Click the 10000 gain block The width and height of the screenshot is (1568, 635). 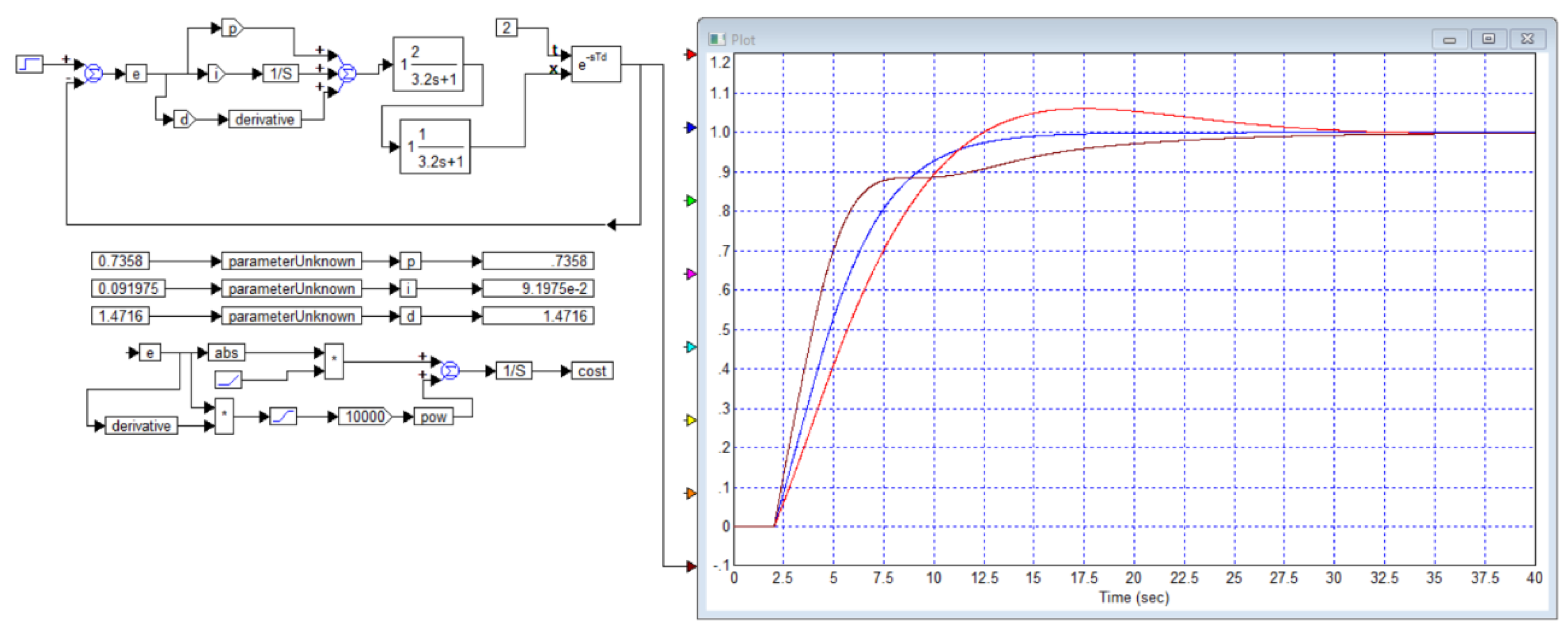point(364,417)
